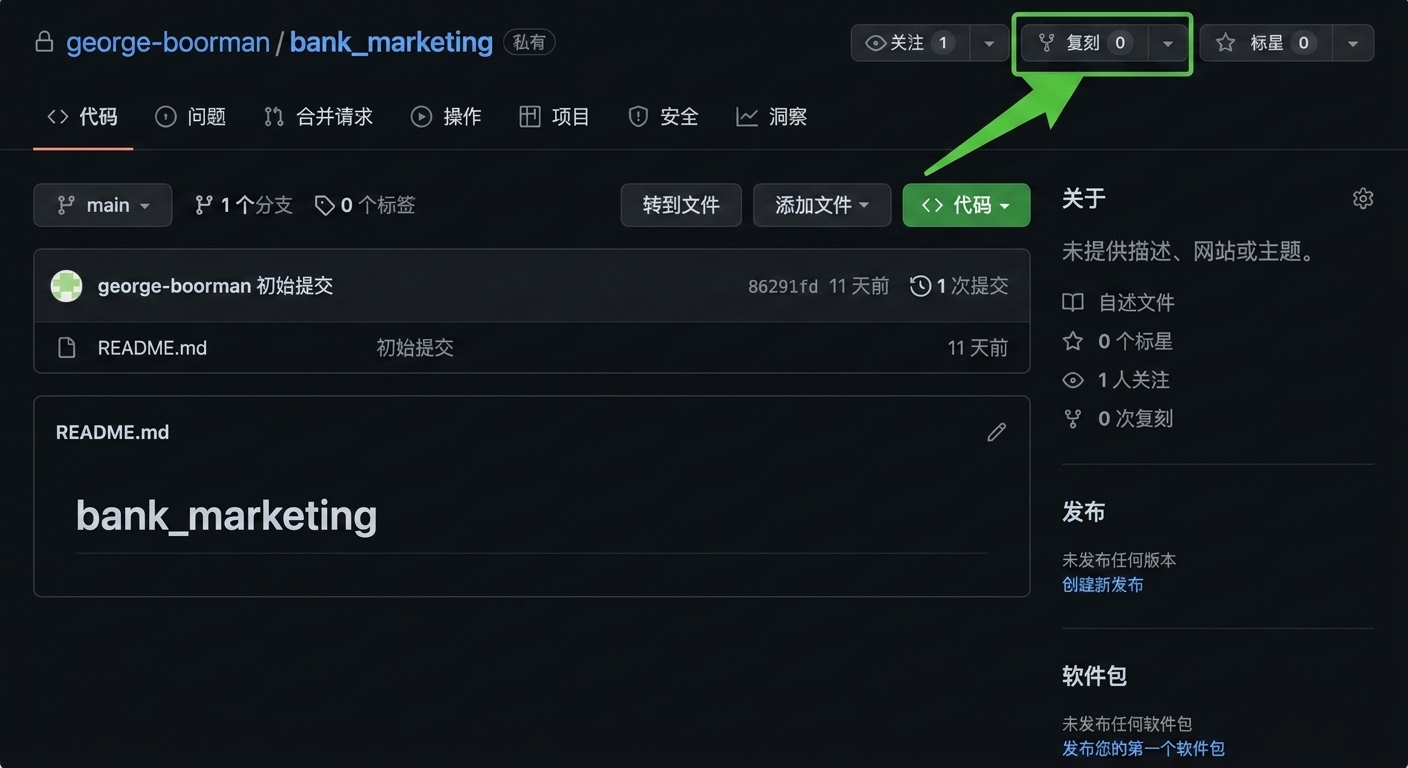Open commit author george-boorman link
Image resolution: width=1408 pixels, height=768 pixels.
pyautogui.click(x=174, y=286)
